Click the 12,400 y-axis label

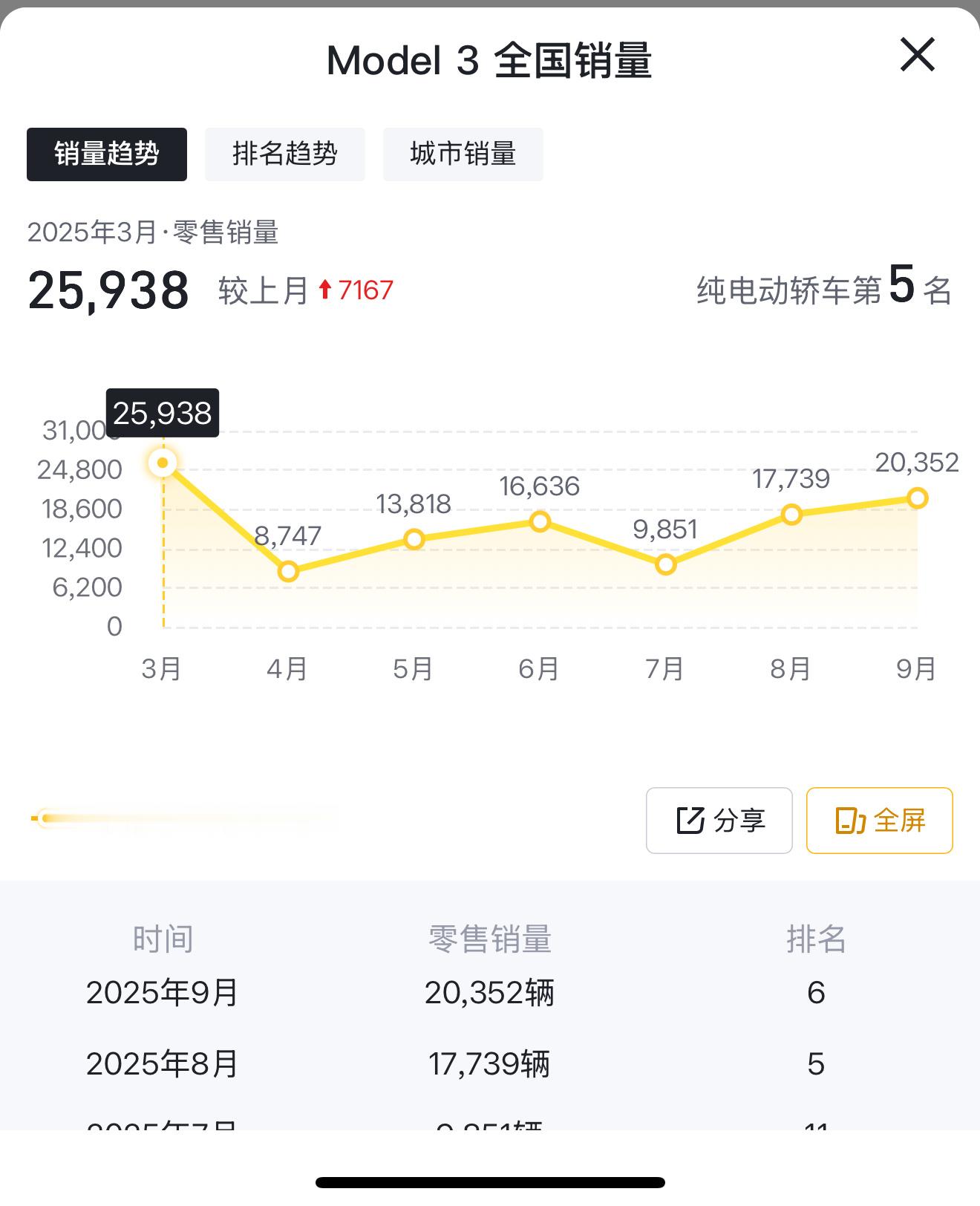click(82, 549)
